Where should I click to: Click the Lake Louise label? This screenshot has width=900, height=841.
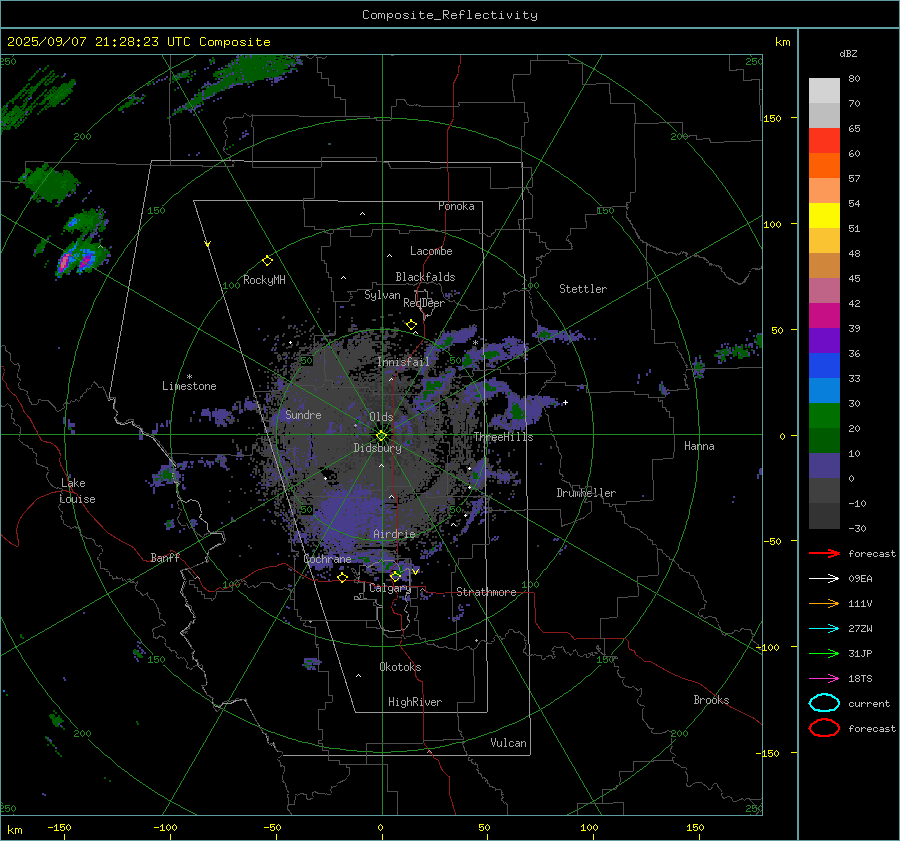tap(78, 491)
